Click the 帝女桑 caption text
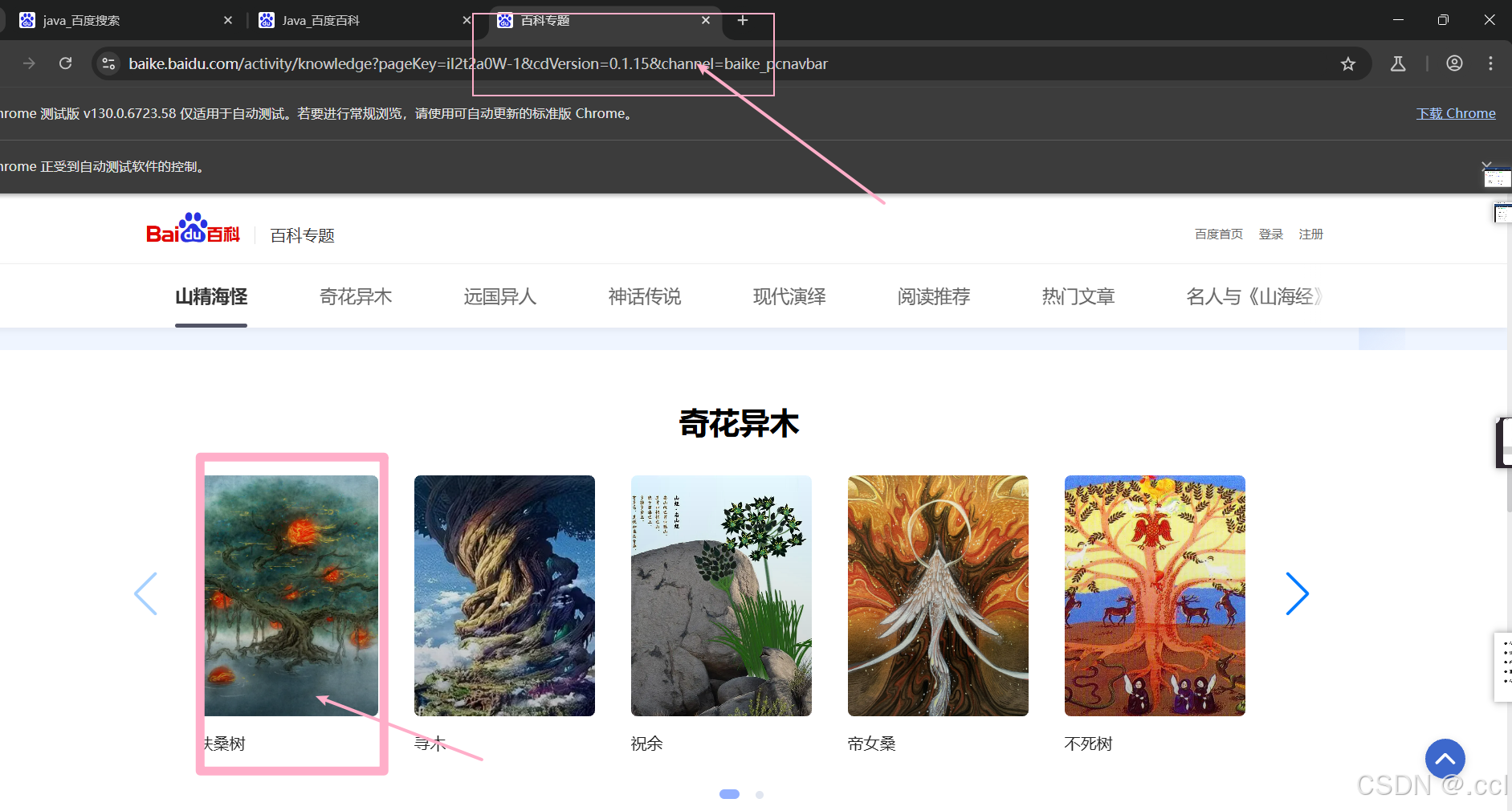 (872, 744)
